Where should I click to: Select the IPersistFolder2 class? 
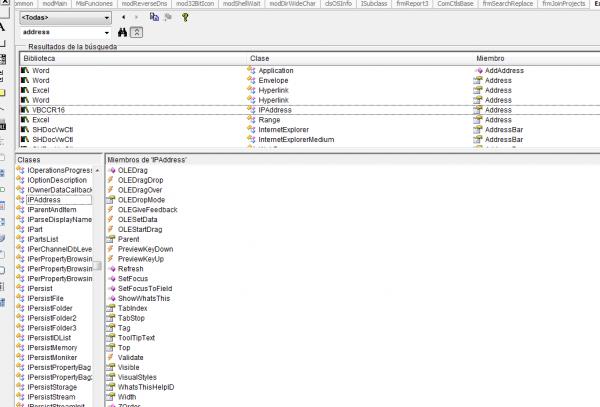(52, 318)
